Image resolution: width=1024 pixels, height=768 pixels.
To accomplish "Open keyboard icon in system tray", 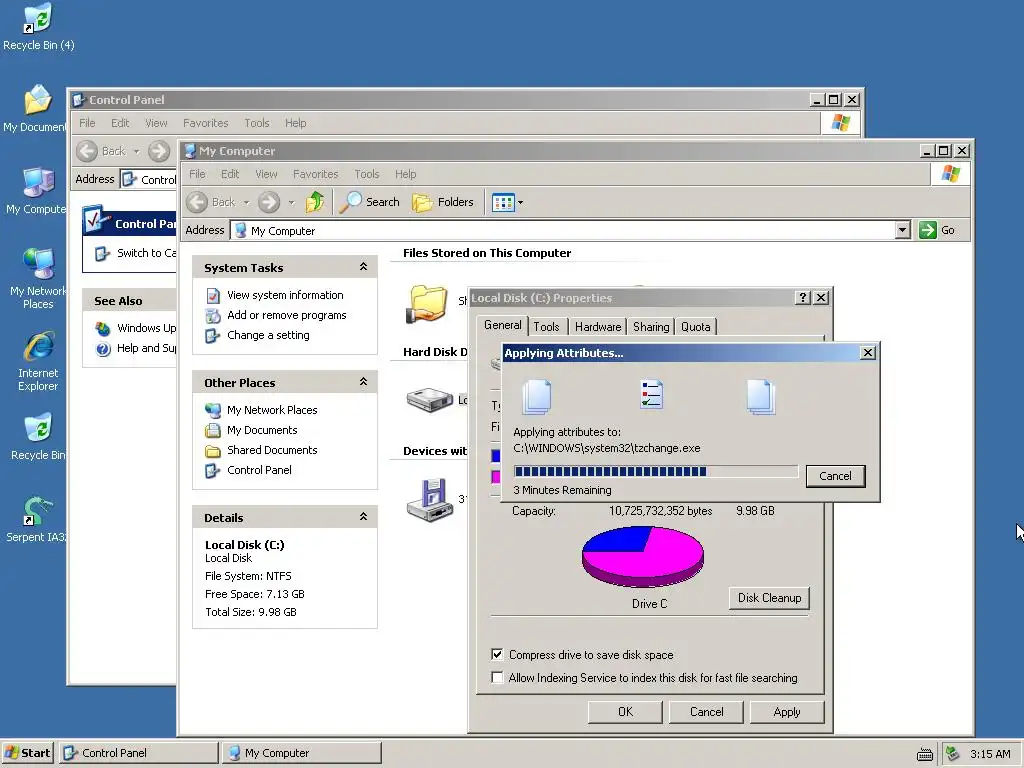I will point(925,754).
